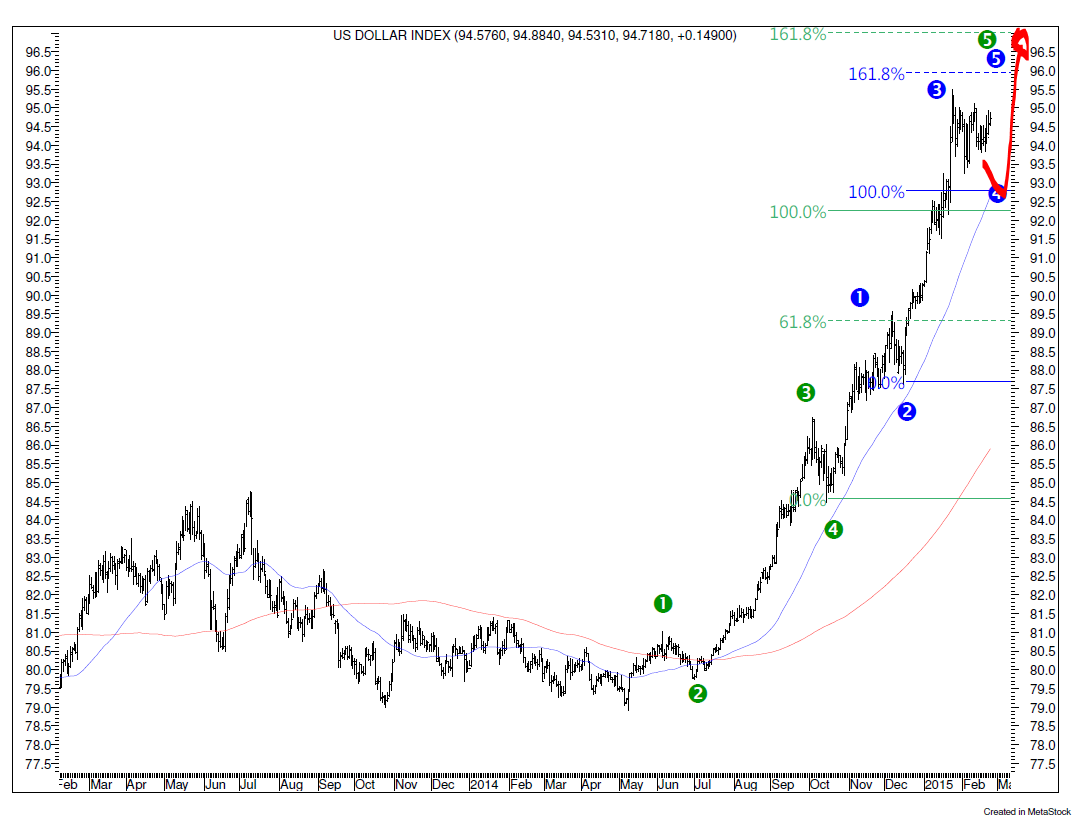
Task: Pick the blue wave 5 marker
Action: [x=996, y=59]
